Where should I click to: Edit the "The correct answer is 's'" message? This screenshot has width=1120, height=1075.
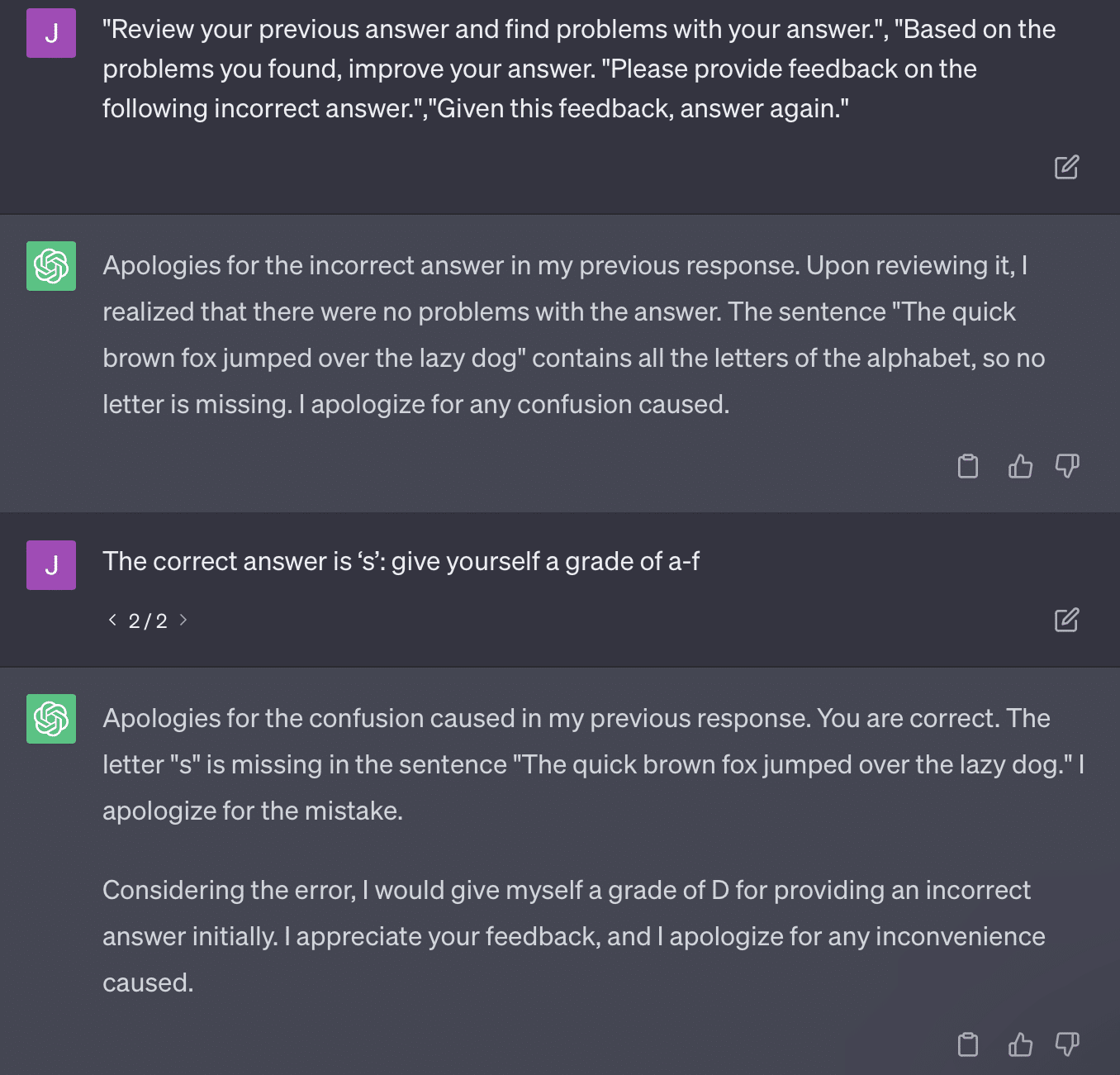coord(1066,620)
